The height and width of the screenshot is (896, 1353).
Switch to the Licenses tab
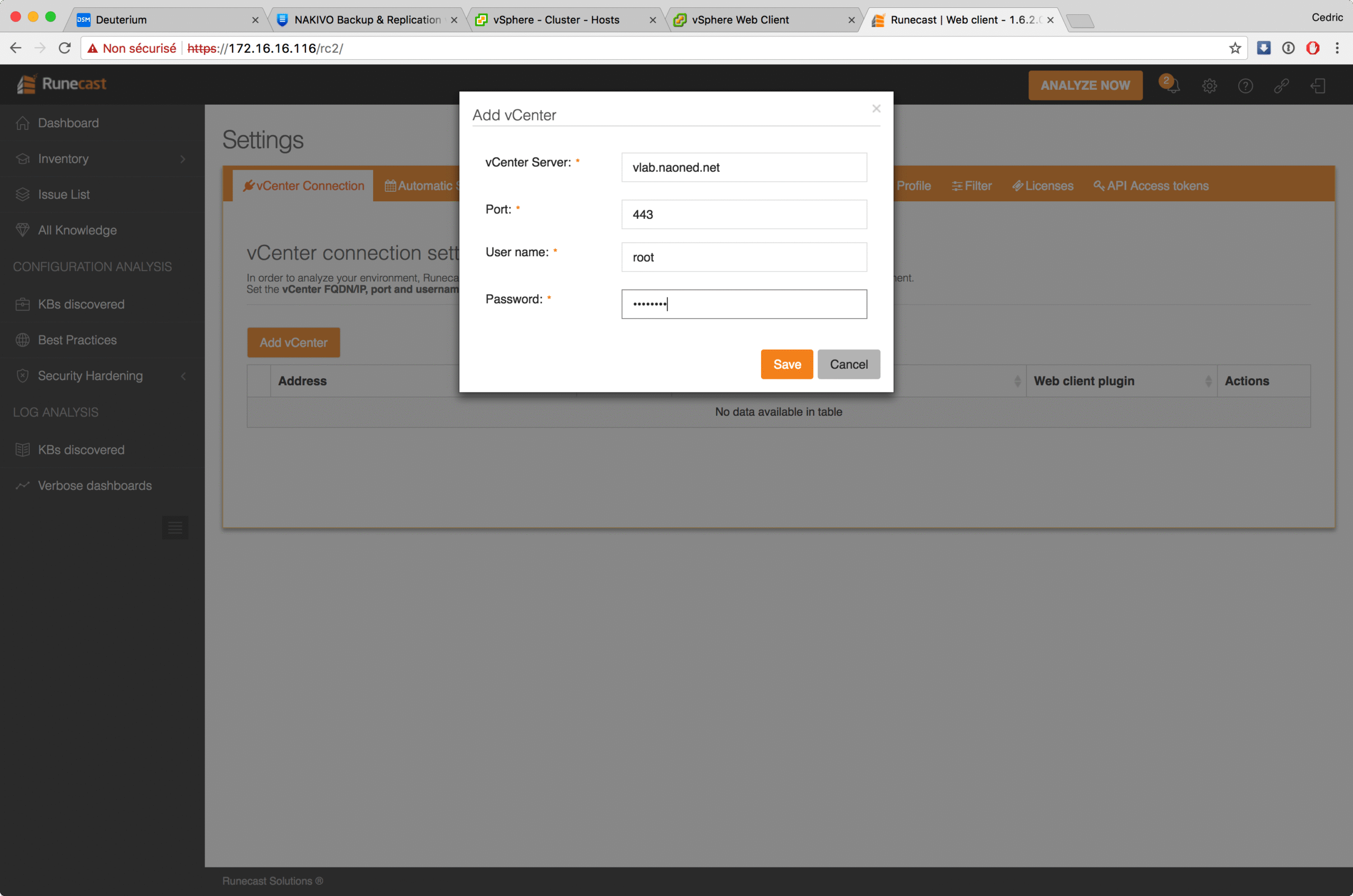tap(1043, 186)
